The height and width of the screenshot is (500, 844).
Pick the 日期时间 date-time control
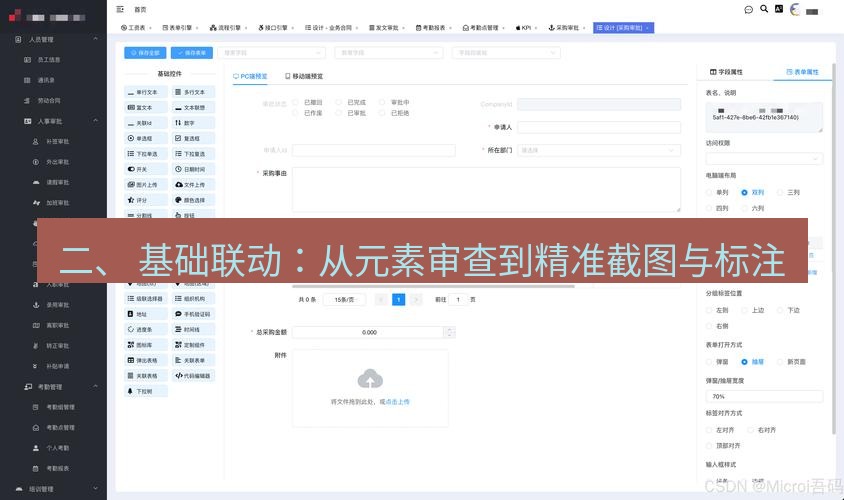(193, 170)
